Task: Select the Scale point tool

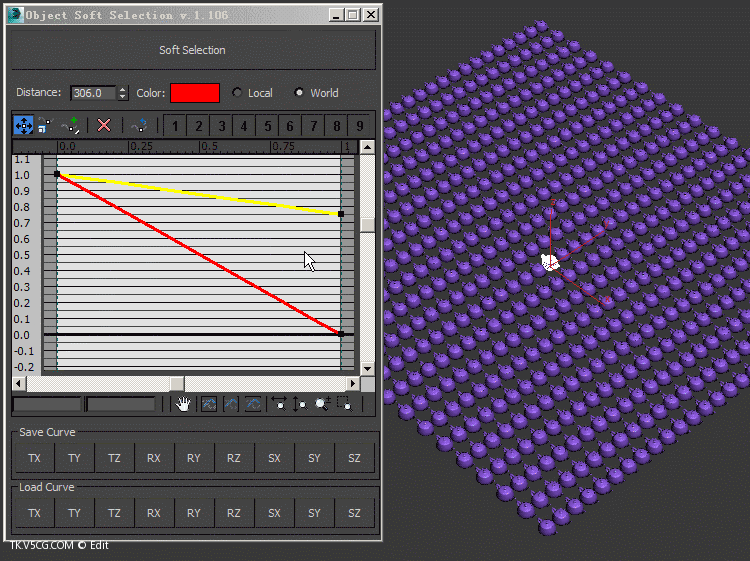Action: click(x=45, y=126)
